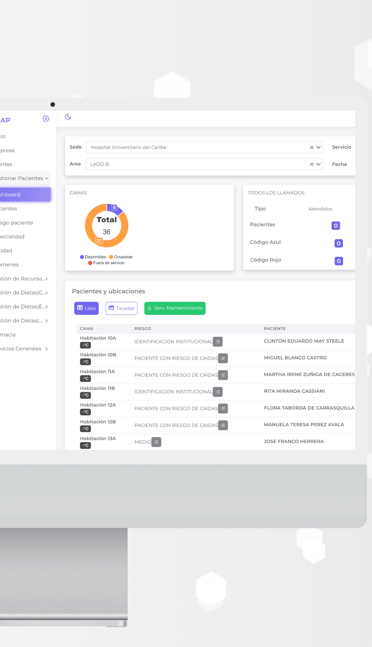The image size is (372, 647).
Task: Click the Habitación 12A bed label
Action: [98, 405]
